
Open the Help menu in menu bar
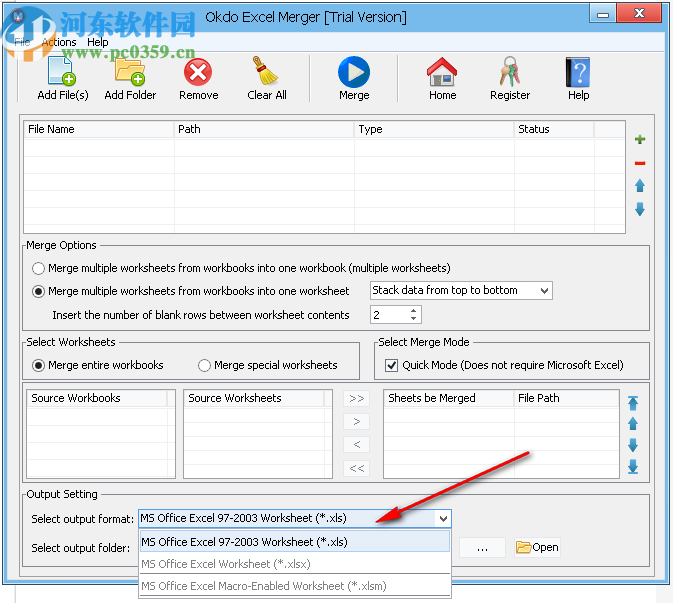[x=98, y=42]
